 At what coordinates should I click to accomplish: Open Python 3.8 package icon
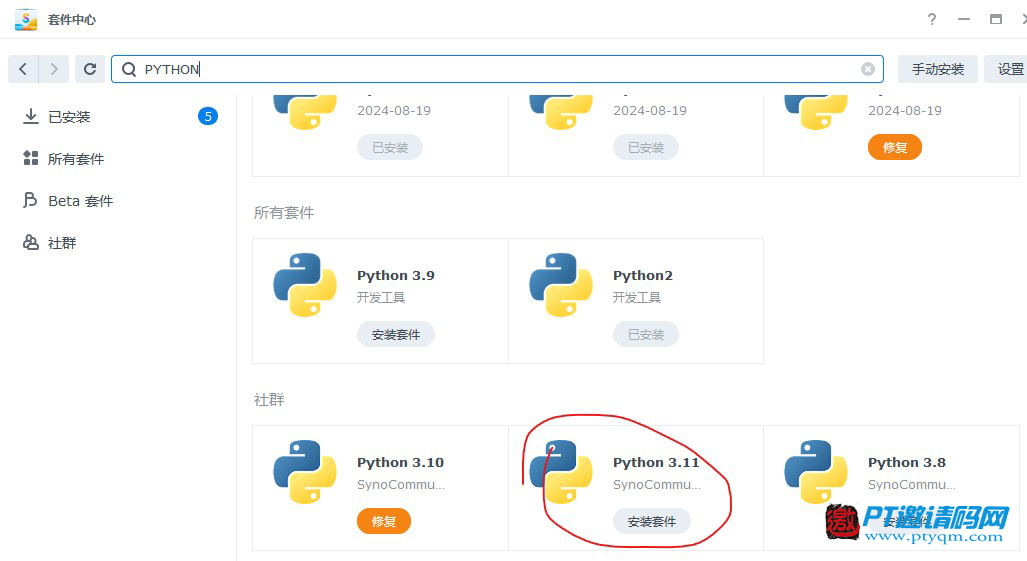[x=816, y=472]
